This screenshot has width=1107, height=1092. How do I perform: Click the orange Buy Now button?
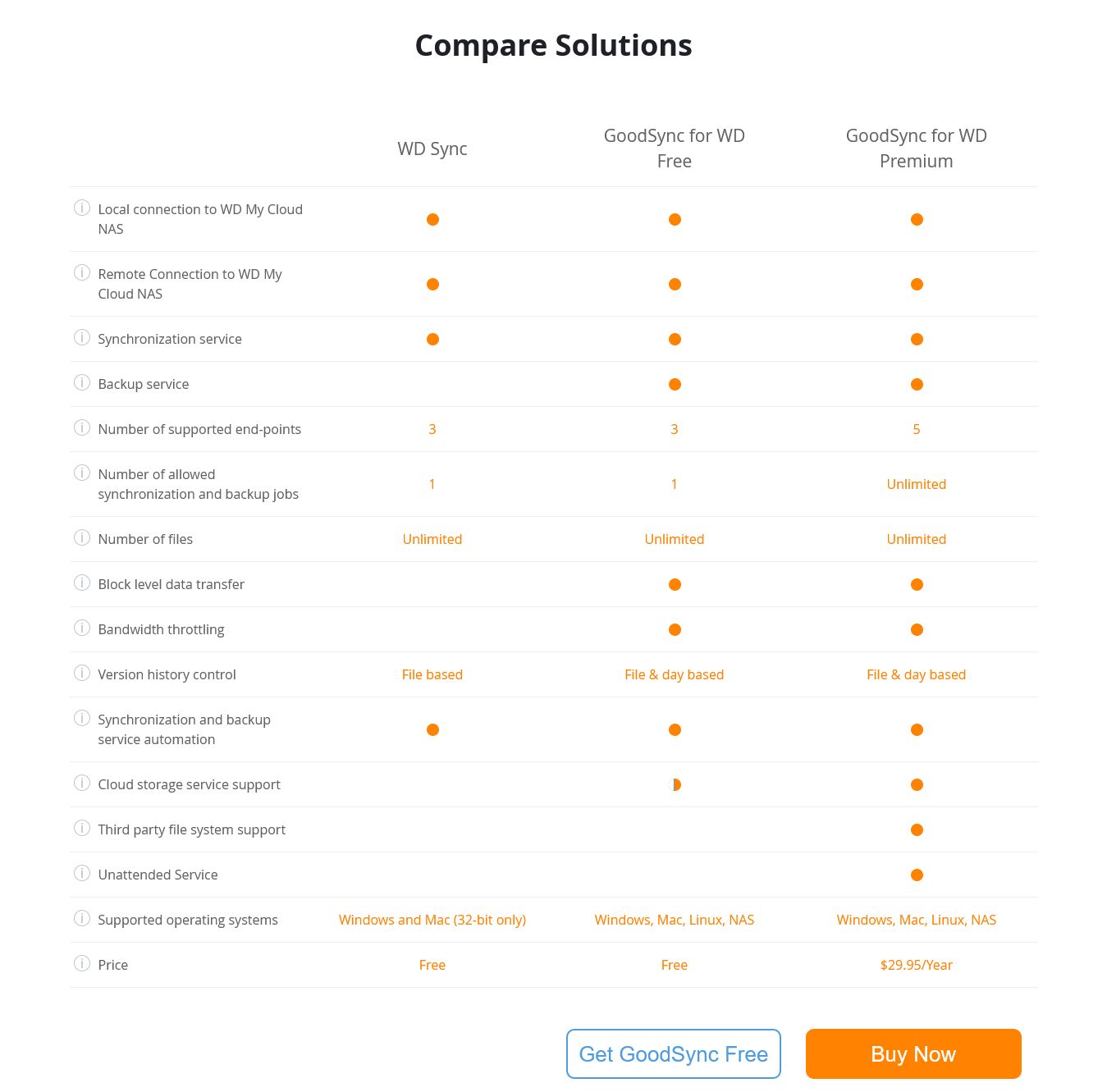point(913,1054)
